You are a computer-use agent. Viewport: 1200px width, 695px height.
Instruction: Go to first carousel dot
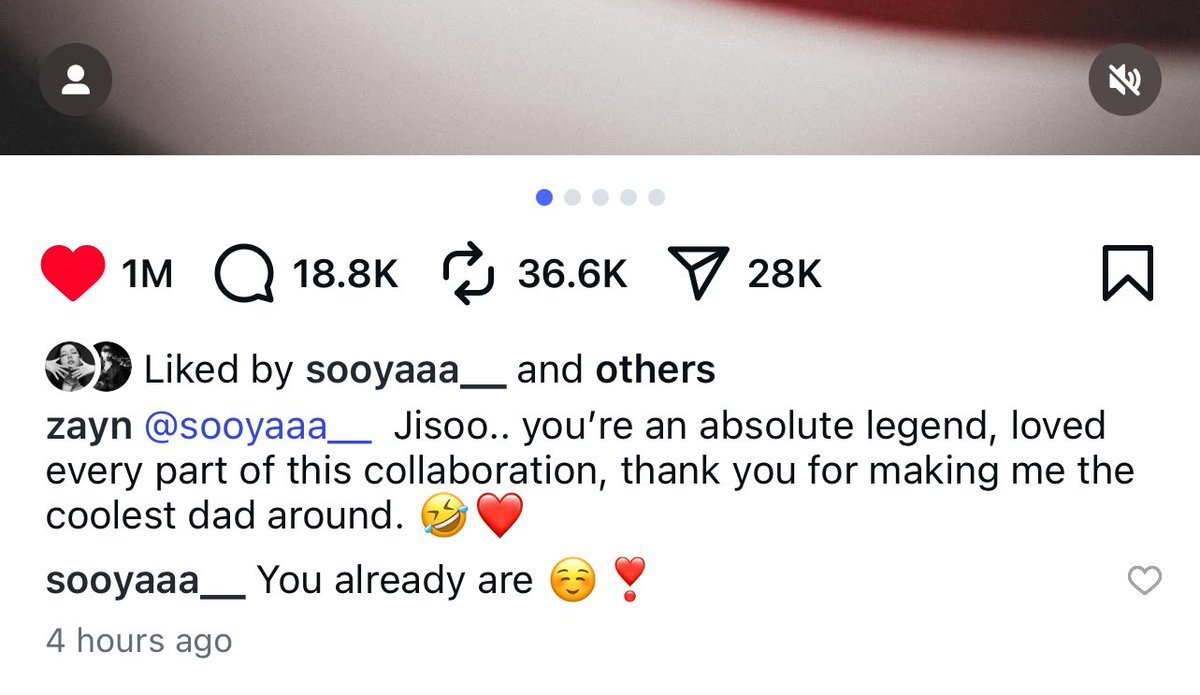point(544,197)
